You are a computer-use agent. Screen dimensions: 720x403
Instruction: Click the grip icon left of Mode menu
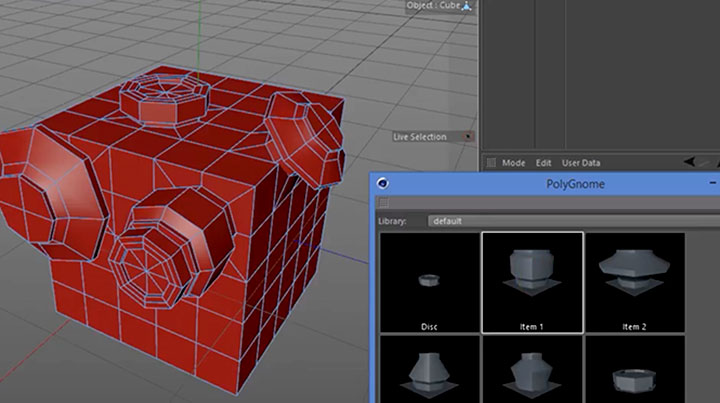pyautogui.click(x=490, y=162)
